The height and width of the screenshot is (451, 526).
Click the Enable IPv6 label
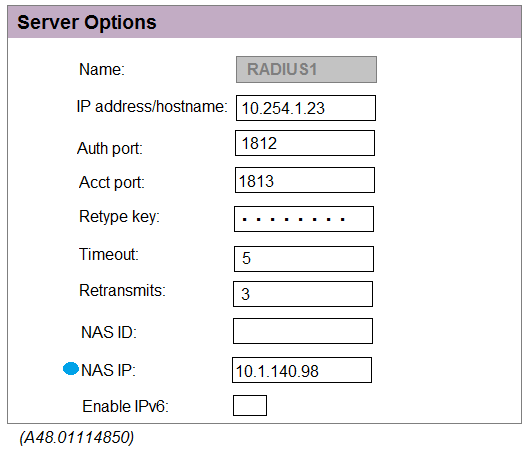pos(125,406)
